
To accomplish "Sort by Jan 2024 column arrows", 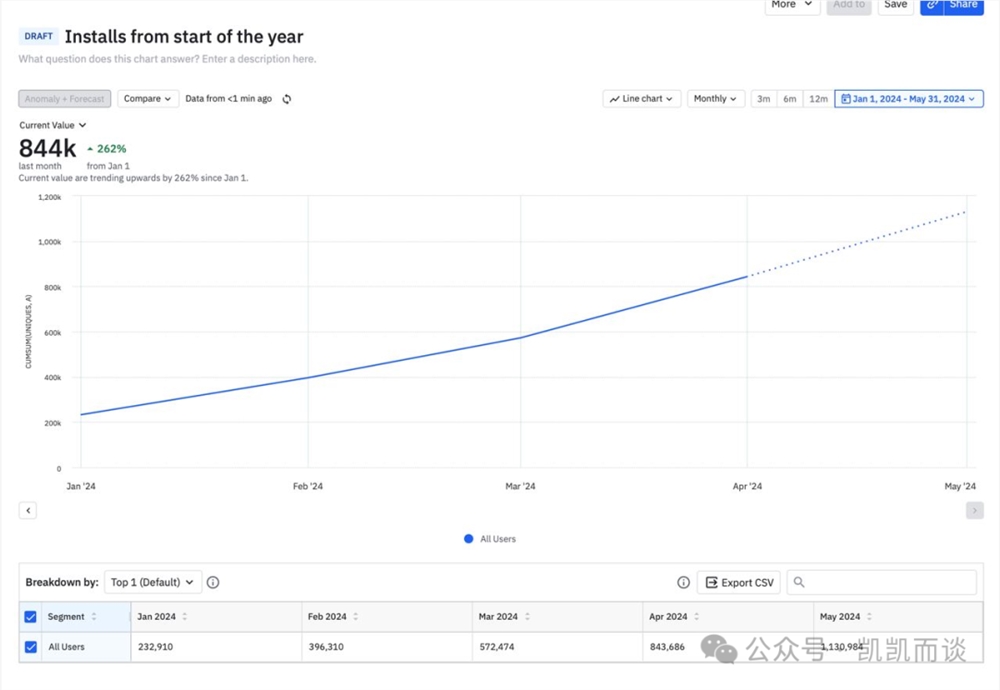I will click(185, 617).
